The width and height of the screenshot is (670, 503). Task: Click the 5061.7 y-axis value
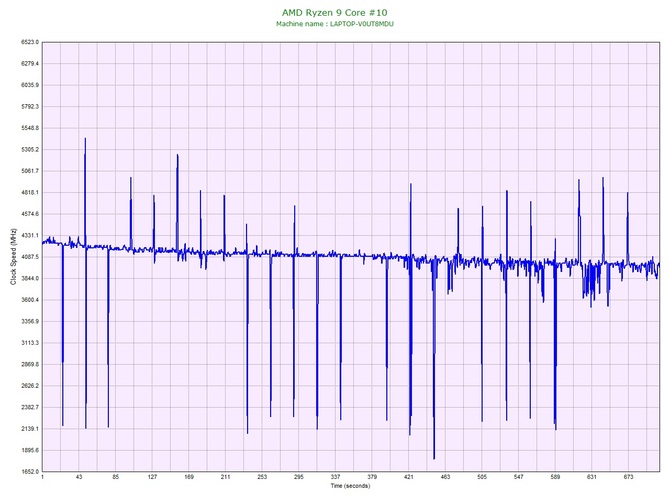30,171
